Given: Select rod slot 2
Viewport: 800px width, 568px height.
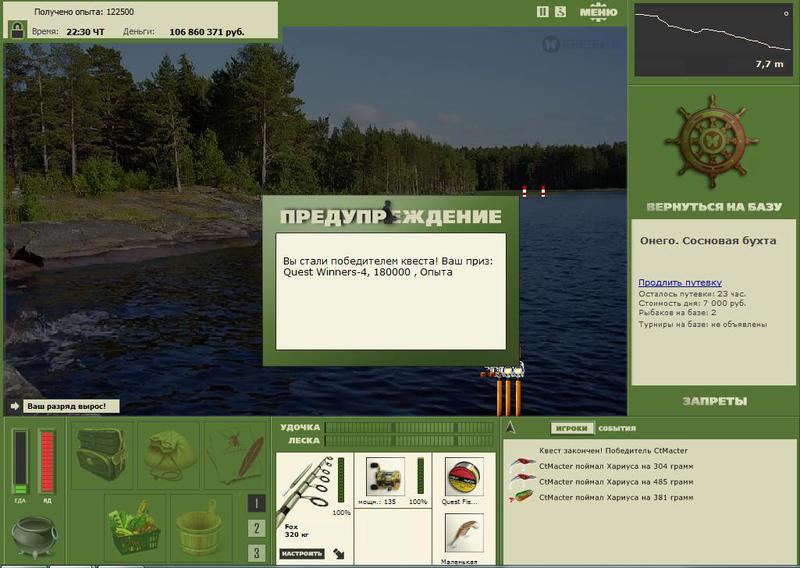Looking at the screenshot, I should [256, 528].
